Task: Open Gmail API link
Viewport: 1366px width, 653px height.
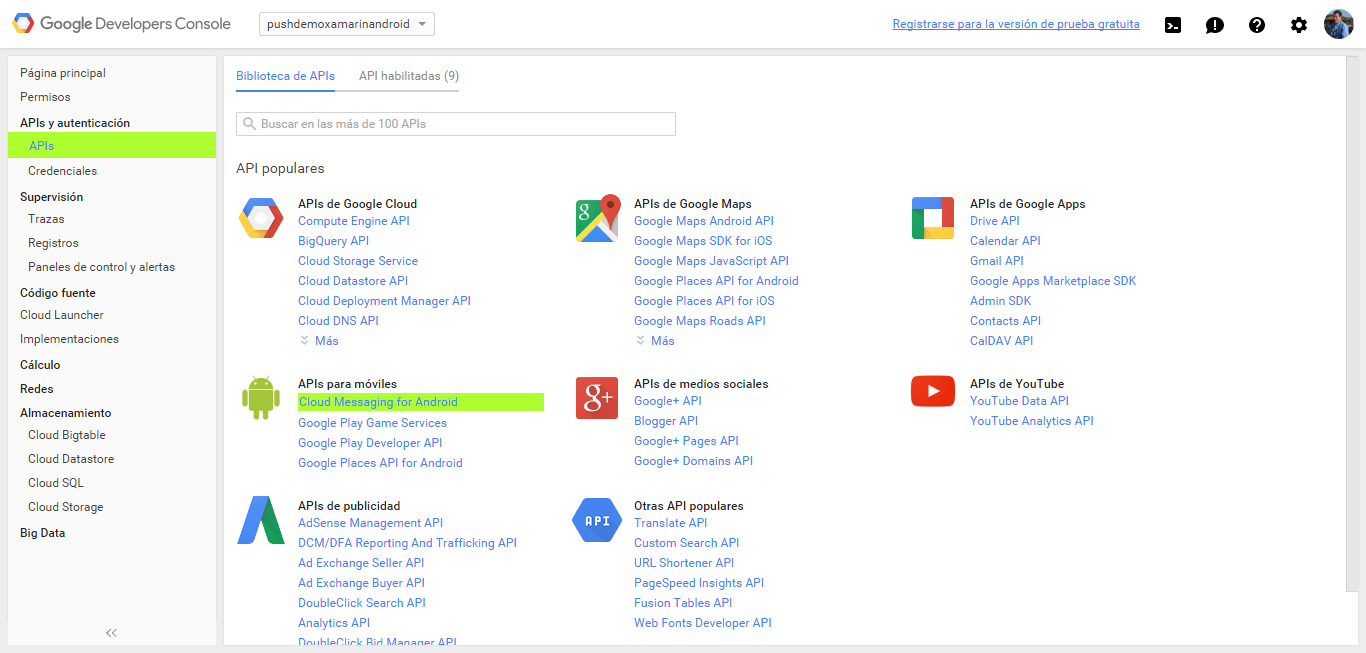Action: click(997, 261)
